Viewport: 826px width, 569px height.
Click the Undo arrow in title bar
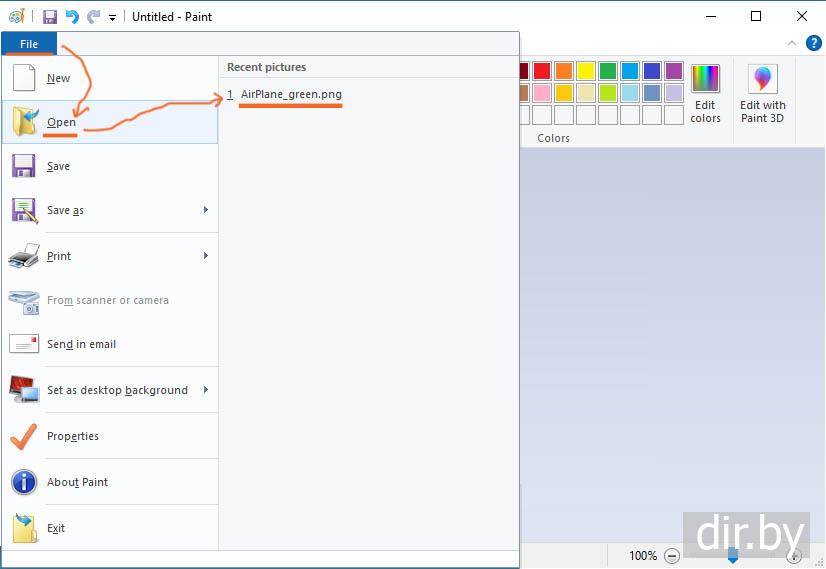[x=72, y=17]
